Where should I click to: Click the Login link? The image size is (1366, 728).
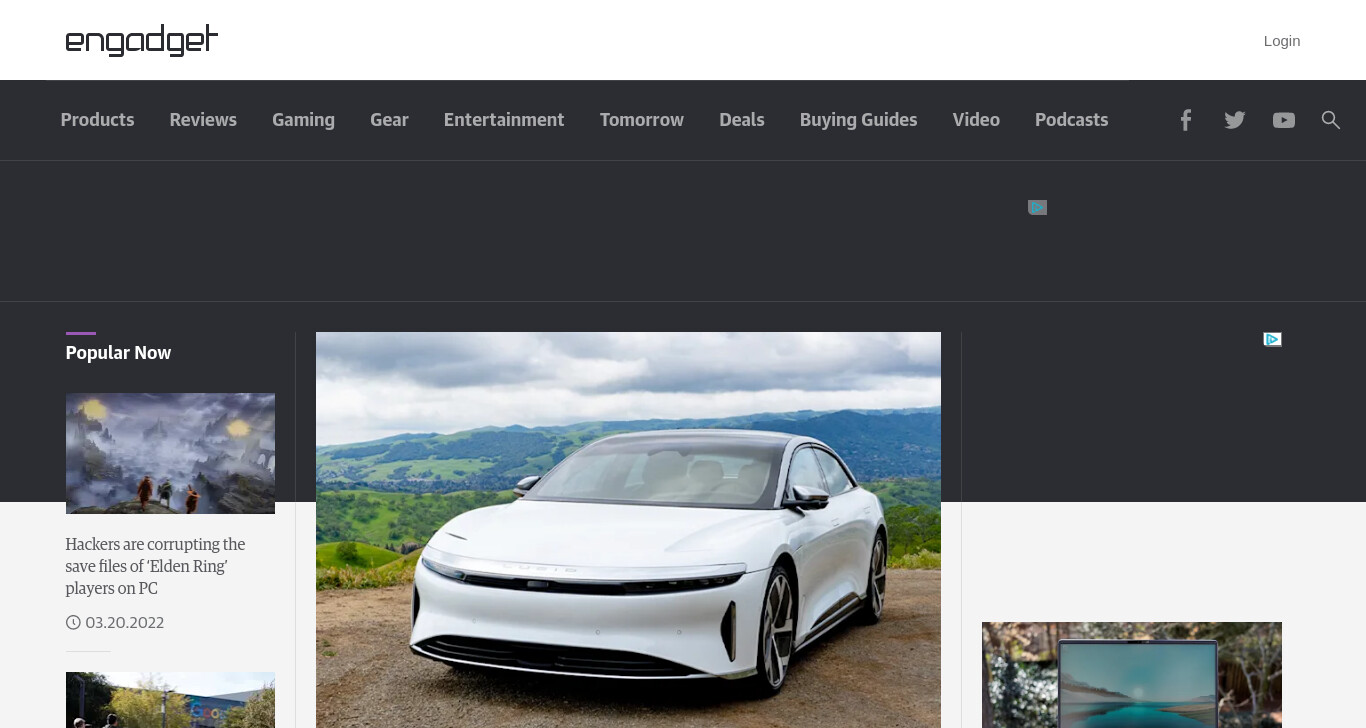(x=1282, y=41)
